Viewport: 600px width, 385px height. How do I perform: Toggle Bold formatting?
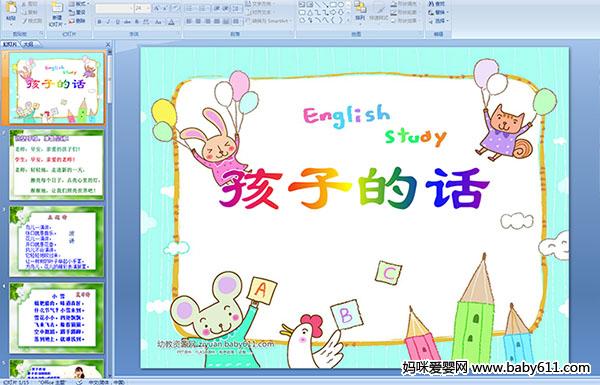coord(100,22)
